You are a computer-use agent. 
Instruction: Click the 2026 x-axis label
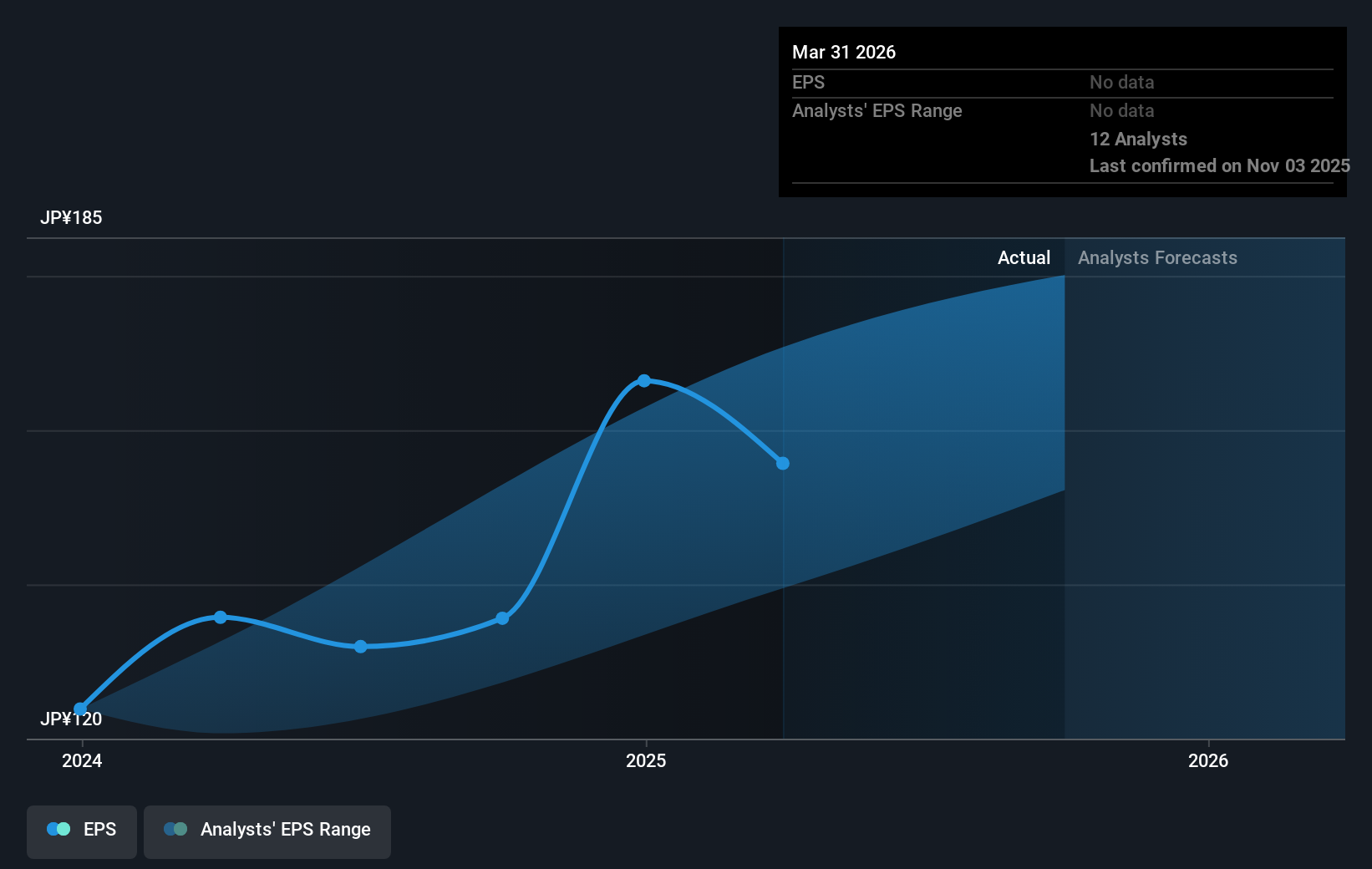tap(1208, 760)
